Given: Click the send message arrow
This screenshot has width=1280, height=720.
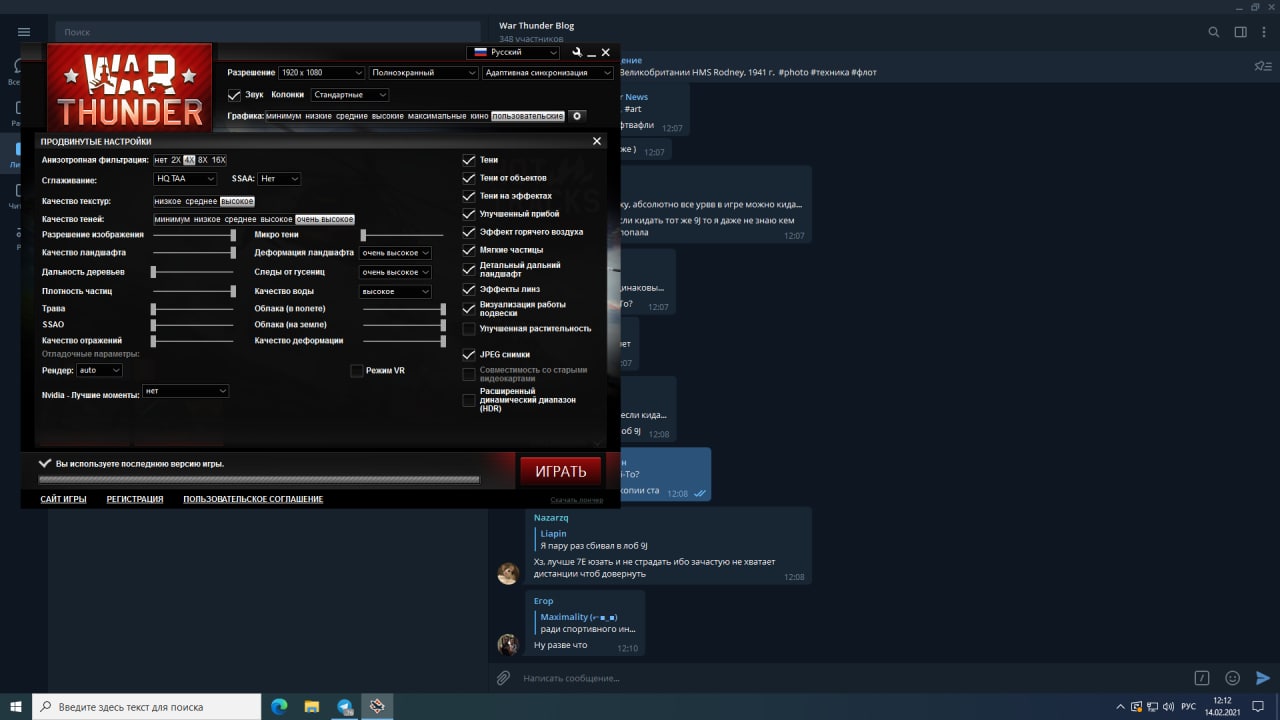Looking at the screenshot, I should (x=1263, y=678).
